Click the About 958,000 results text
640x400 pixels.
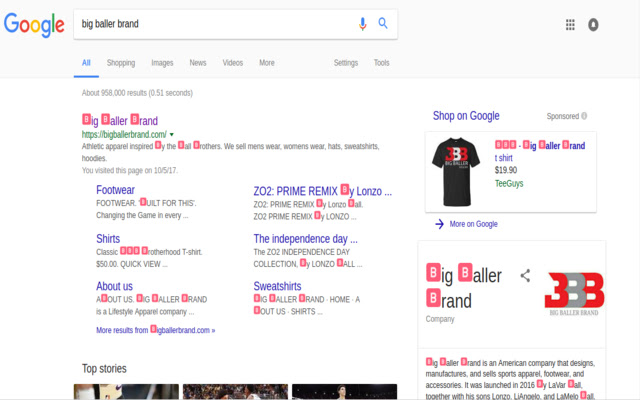[x=137, y=93]
